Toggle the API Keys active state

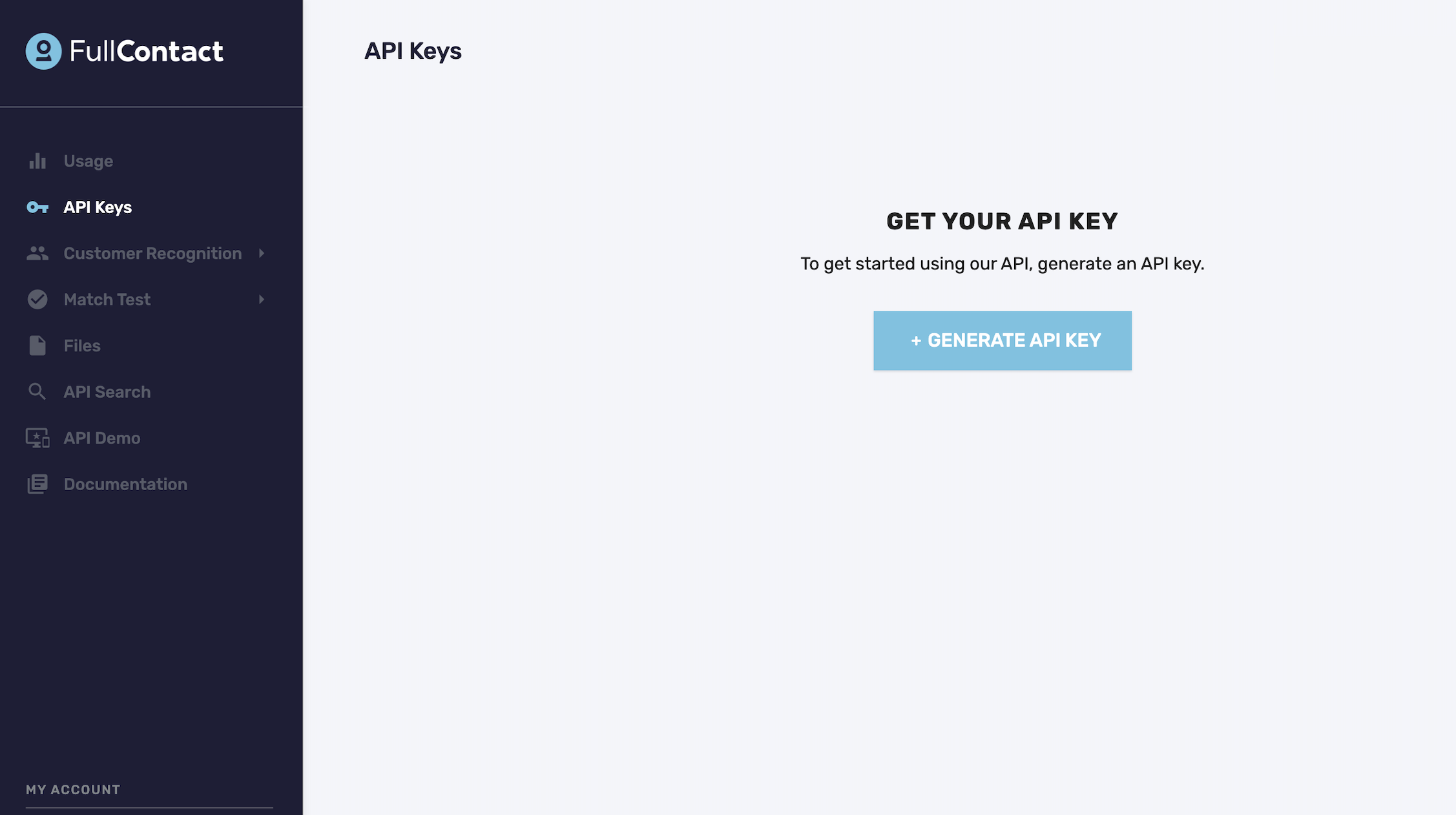pyautogui.click(x=97, y=207)
